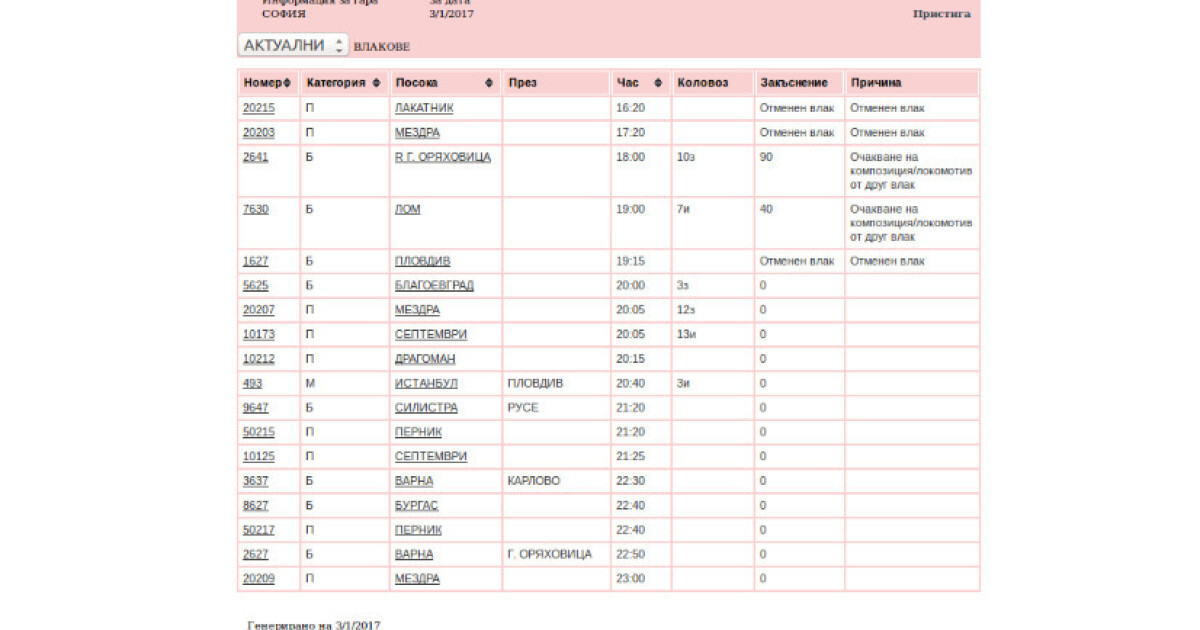The height and width of the screenshot is (630, 1200).
Task: Click the via station РУСЕ
Action: (x=523, y=408)
